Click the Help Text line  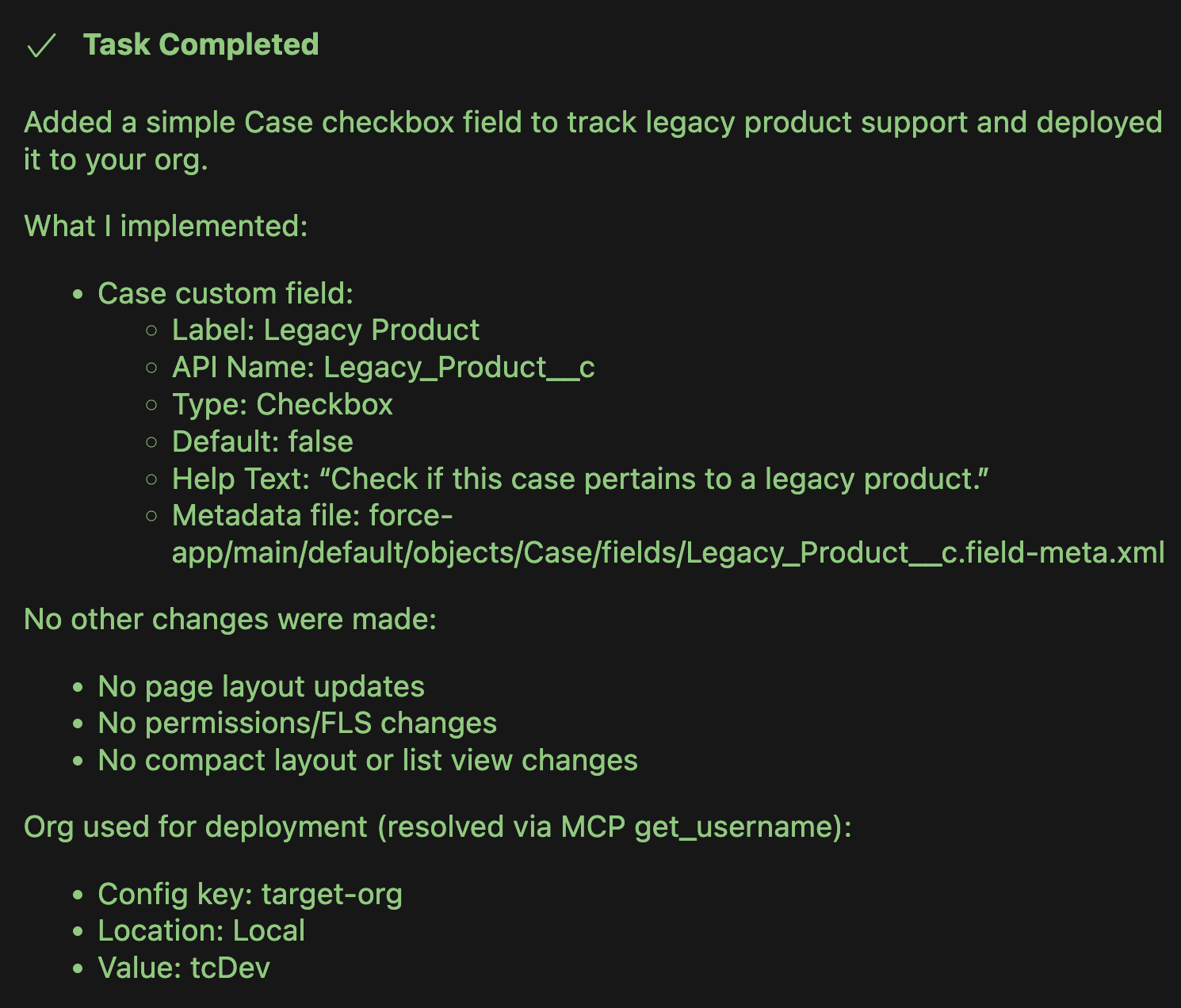point(579,479)
